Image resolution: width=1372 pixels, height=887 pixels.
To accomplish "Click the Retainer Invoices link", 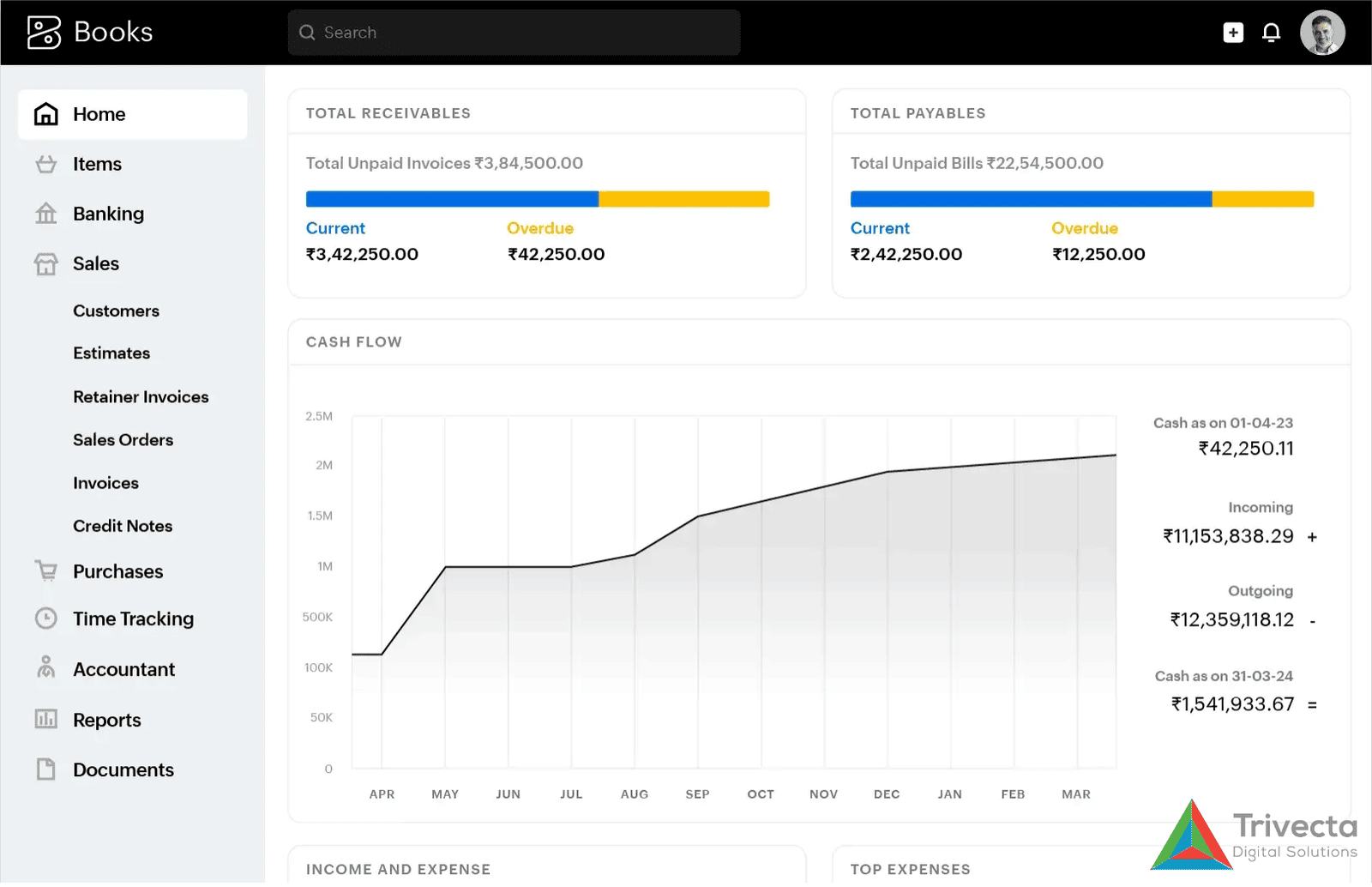I will point(141,396).
